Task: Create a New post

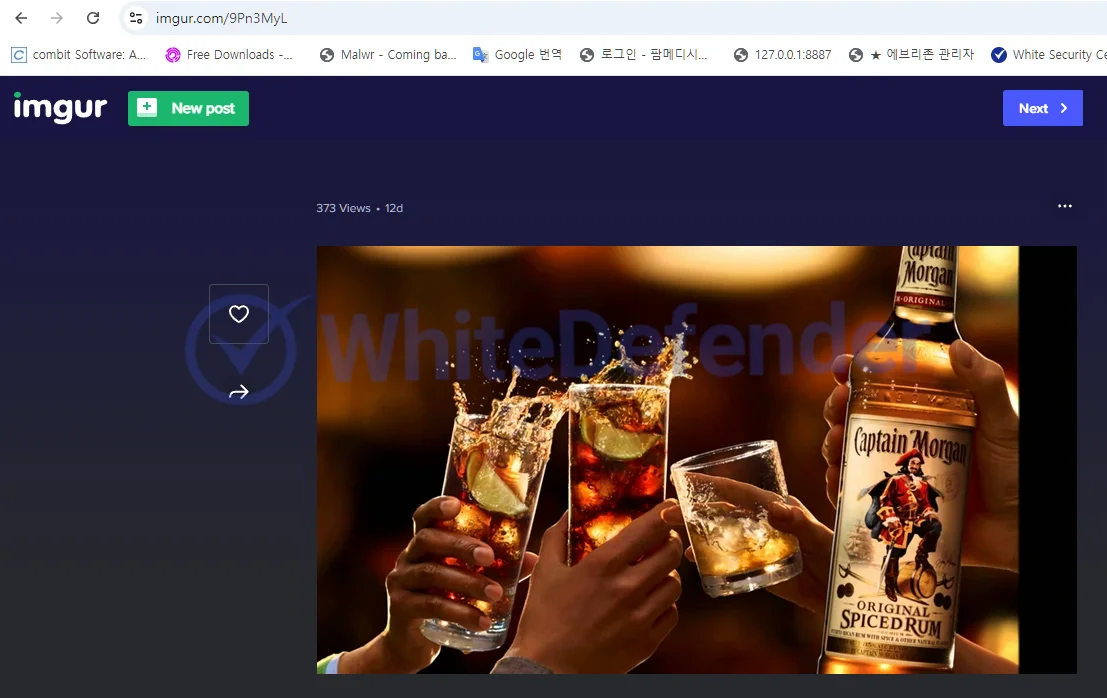Action: [x=188, y=108]
